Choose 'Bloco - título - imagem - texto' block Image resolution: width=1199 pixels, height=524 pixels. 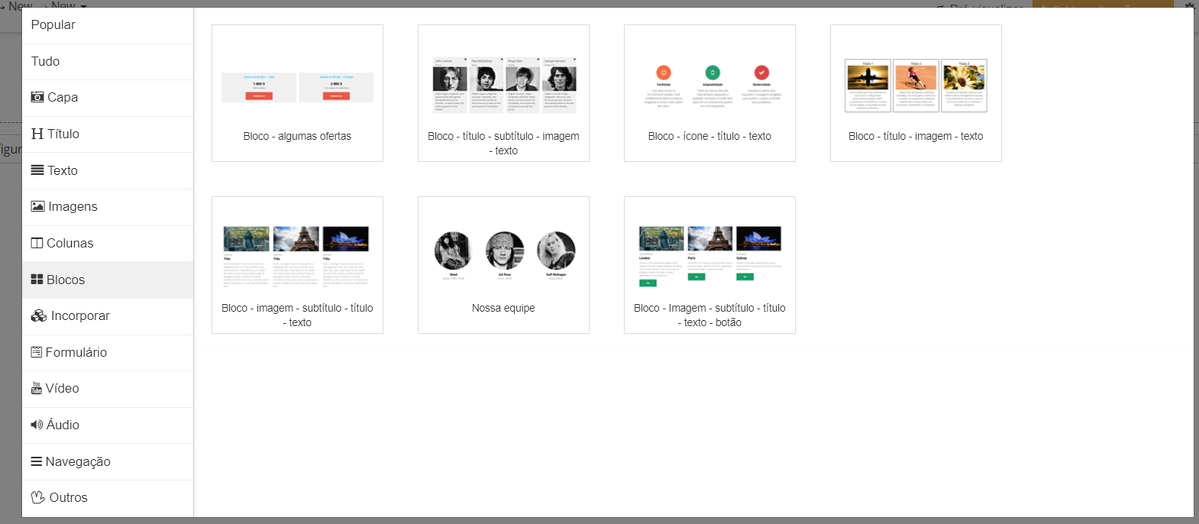(x=915, y=93)
